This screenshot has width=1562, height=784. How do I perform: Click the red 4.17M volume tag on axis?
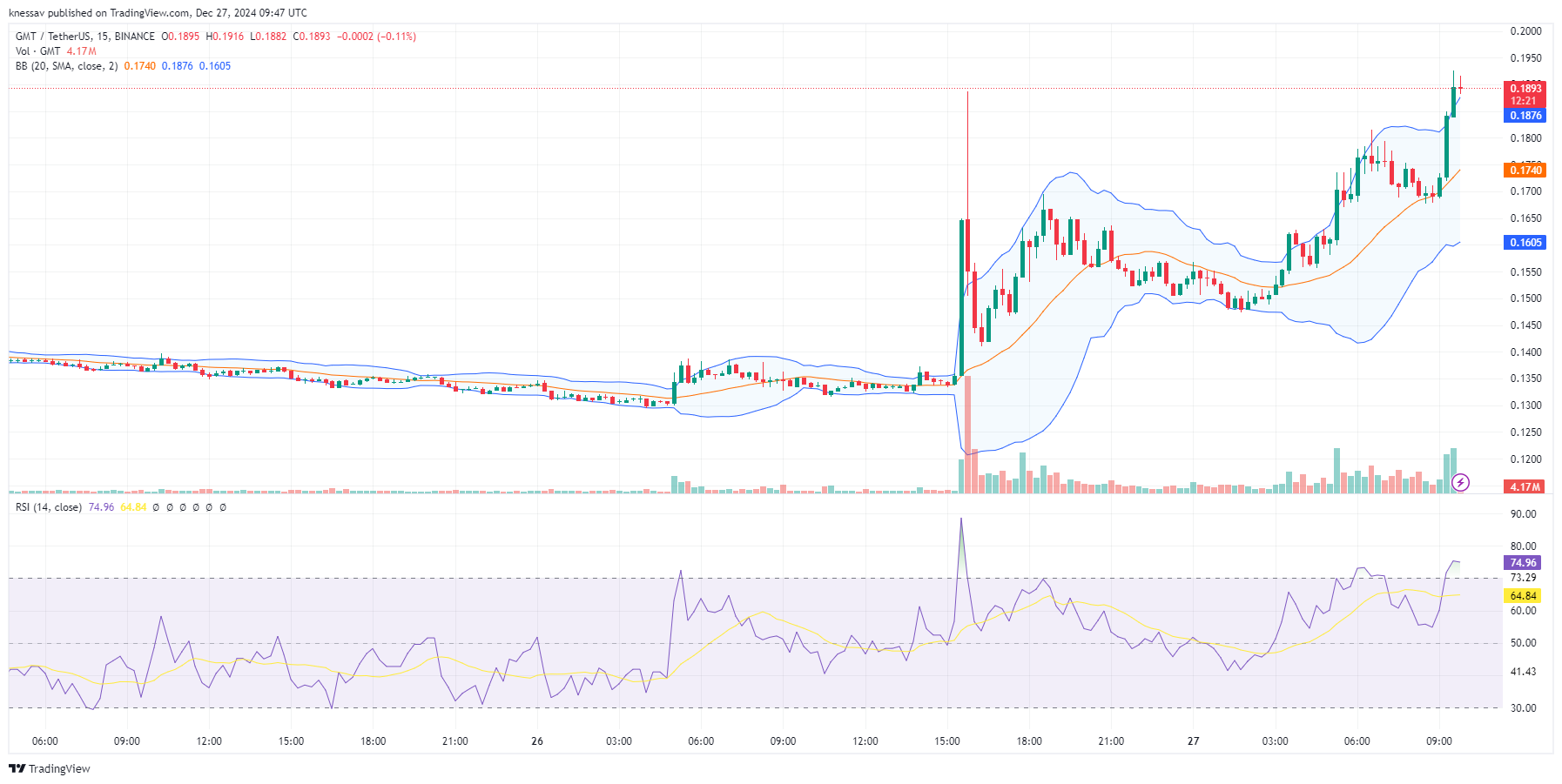click(1525, 487)
